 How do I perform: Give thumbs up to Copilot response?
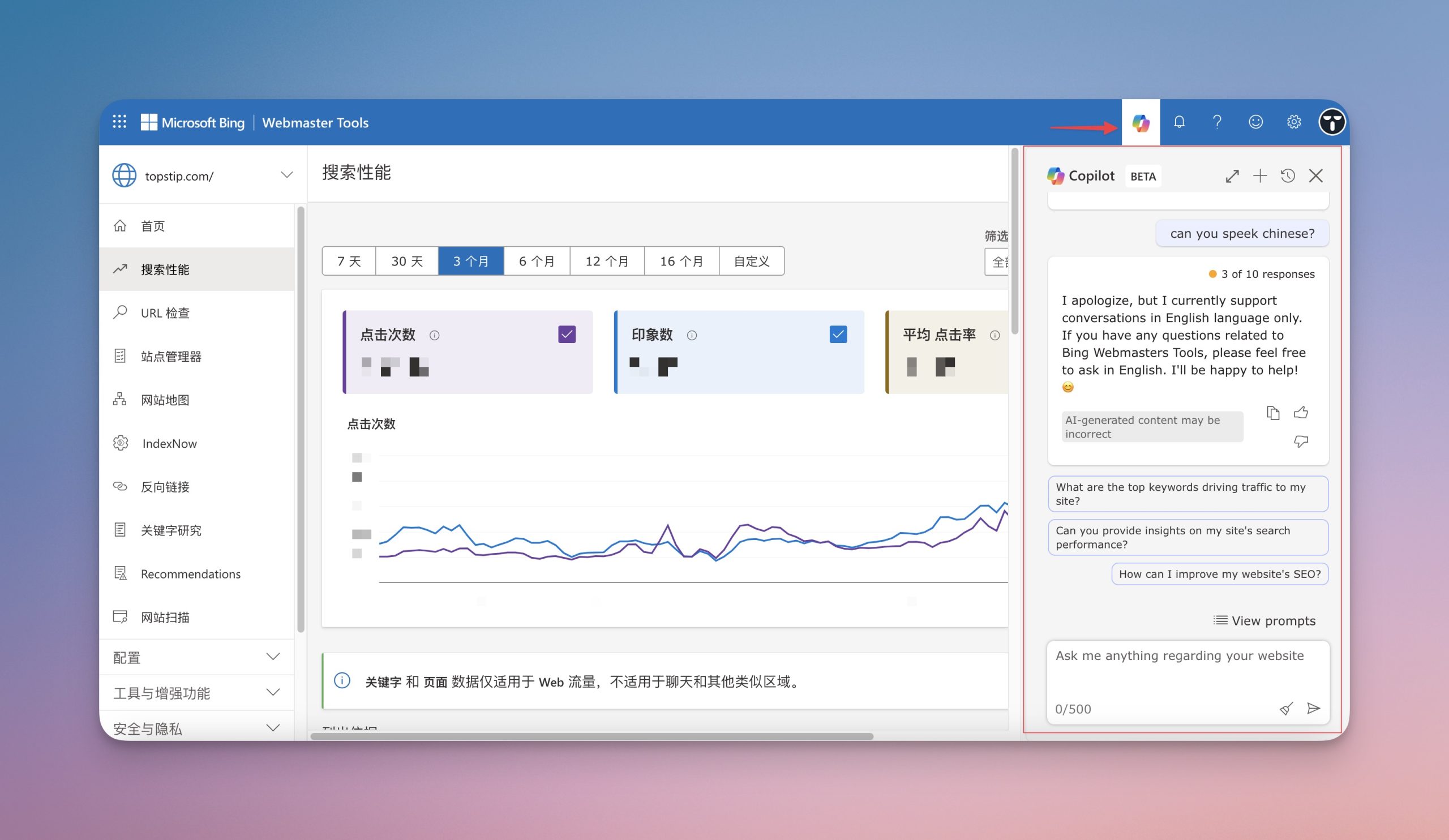coord(1301,412)
